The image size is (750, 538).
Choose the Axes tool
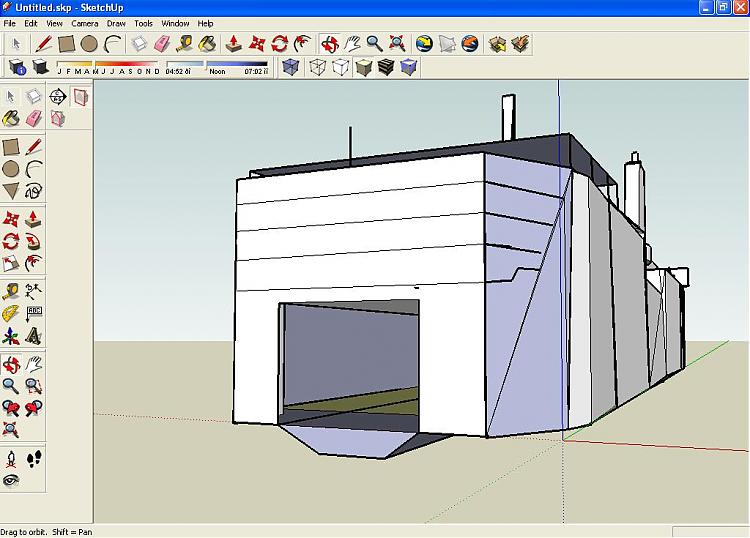[x=11, y=338]
